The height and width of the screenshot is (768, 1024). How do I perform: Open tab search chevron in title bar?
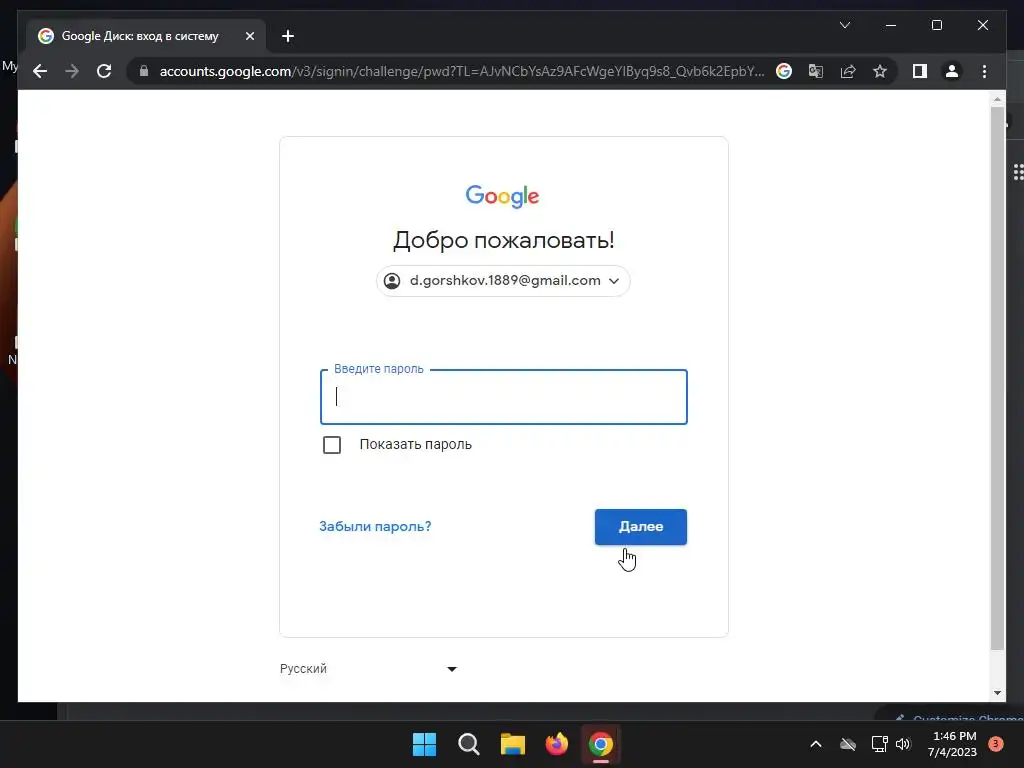tap(844, 25)
